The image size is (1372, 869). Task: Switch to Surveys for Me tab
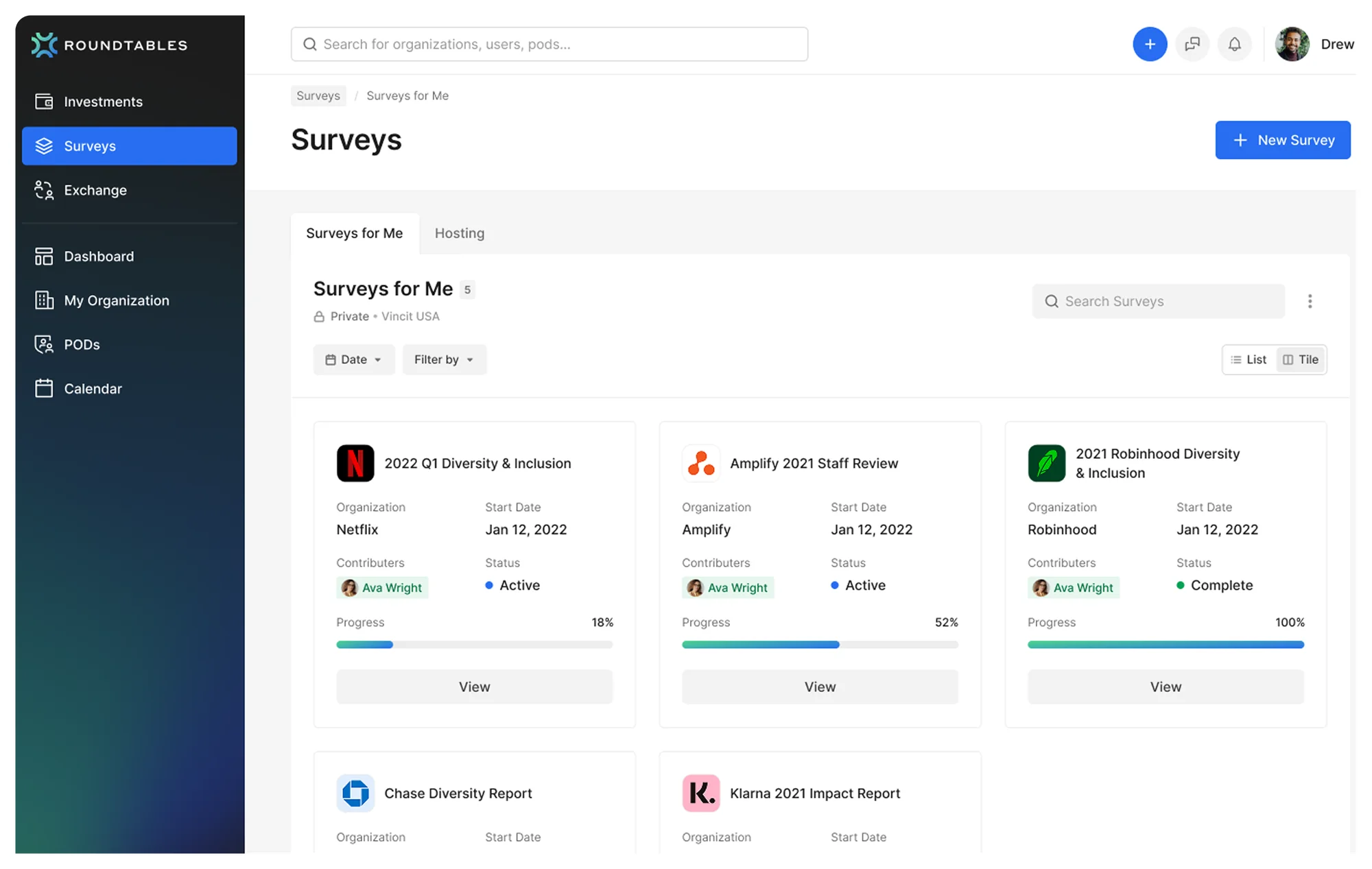click(355, 233)
